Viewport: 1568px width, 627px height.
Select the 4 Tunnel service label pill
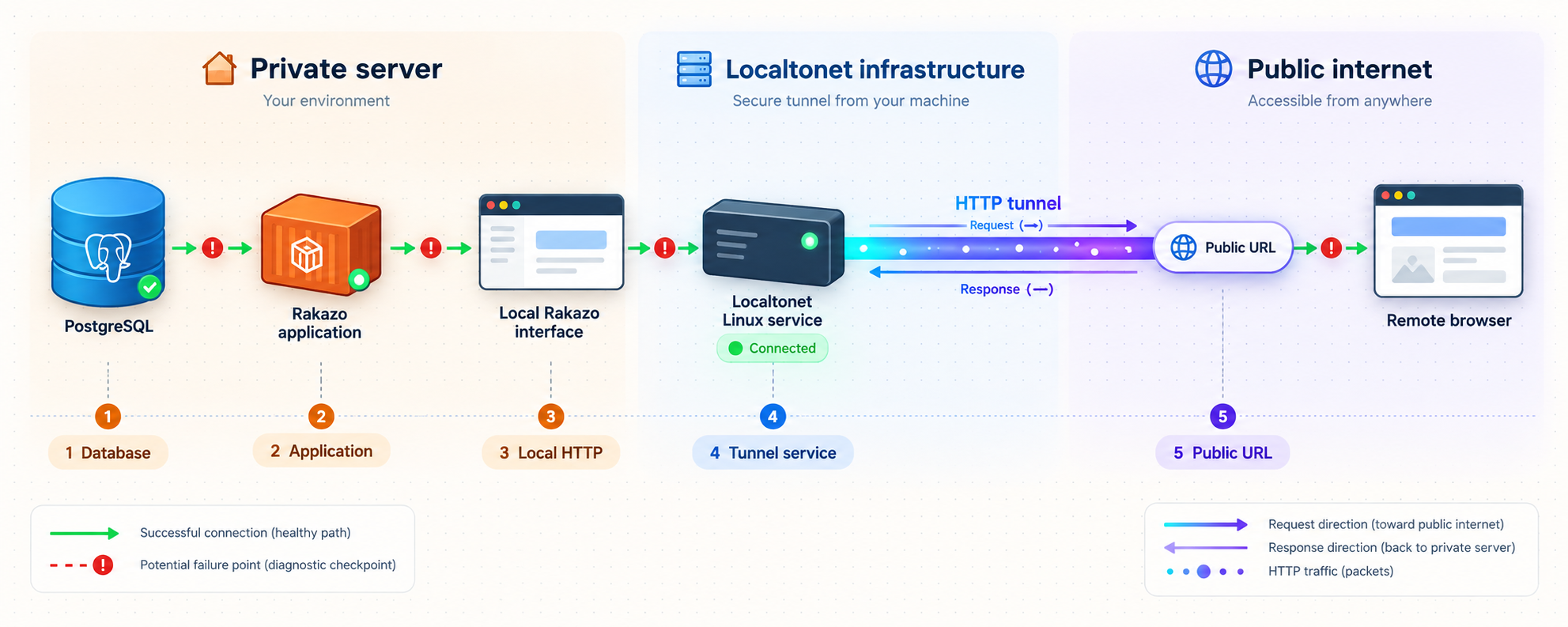point(773,452)
